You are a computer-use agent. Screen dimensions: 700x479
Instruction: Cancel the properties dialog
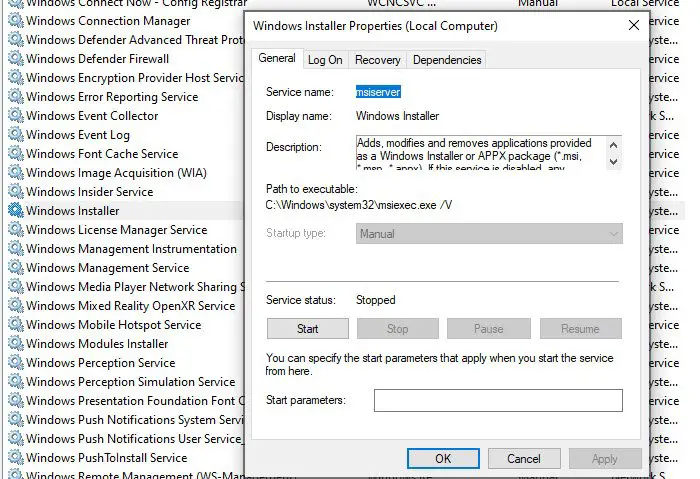pyautogui.click(x=524, y=458)
